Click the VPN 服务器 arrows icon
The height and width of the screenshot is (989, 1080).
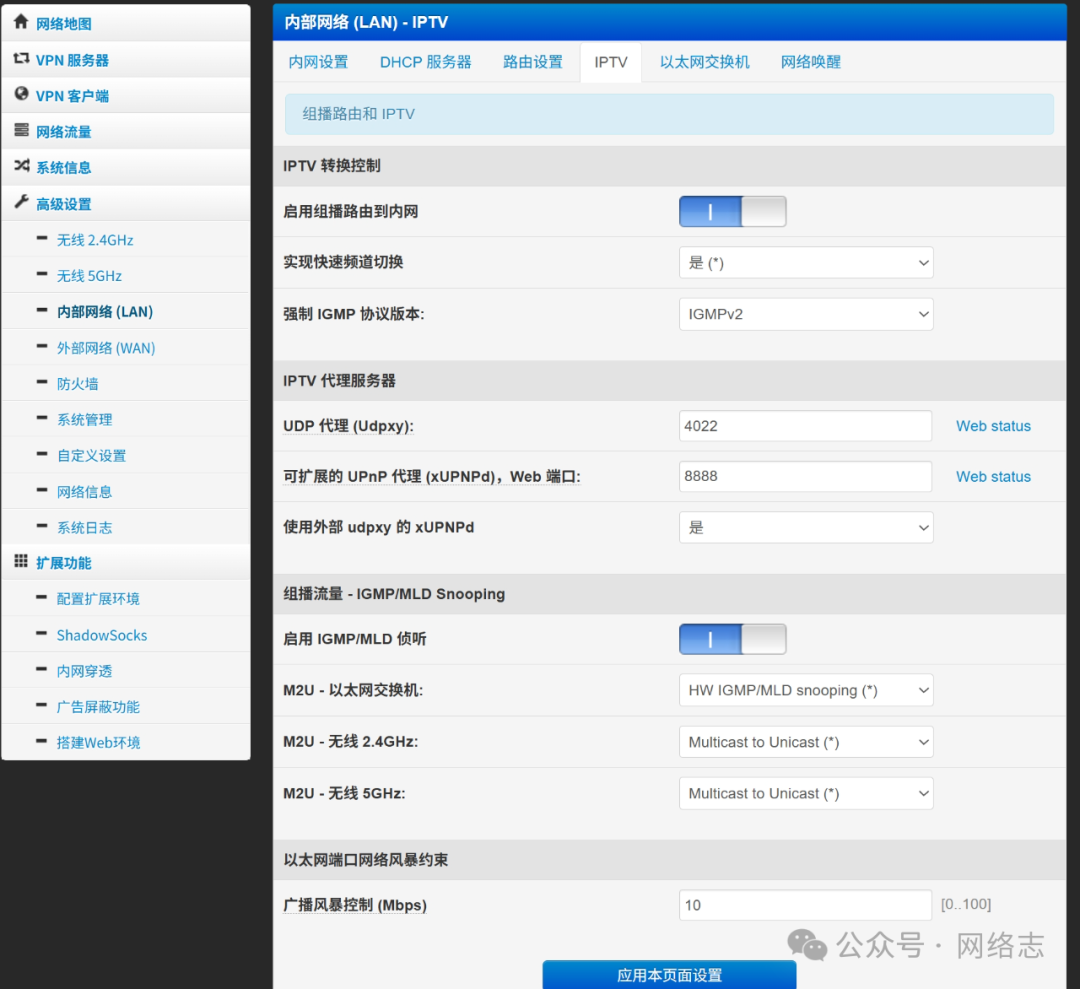[21, 59]
